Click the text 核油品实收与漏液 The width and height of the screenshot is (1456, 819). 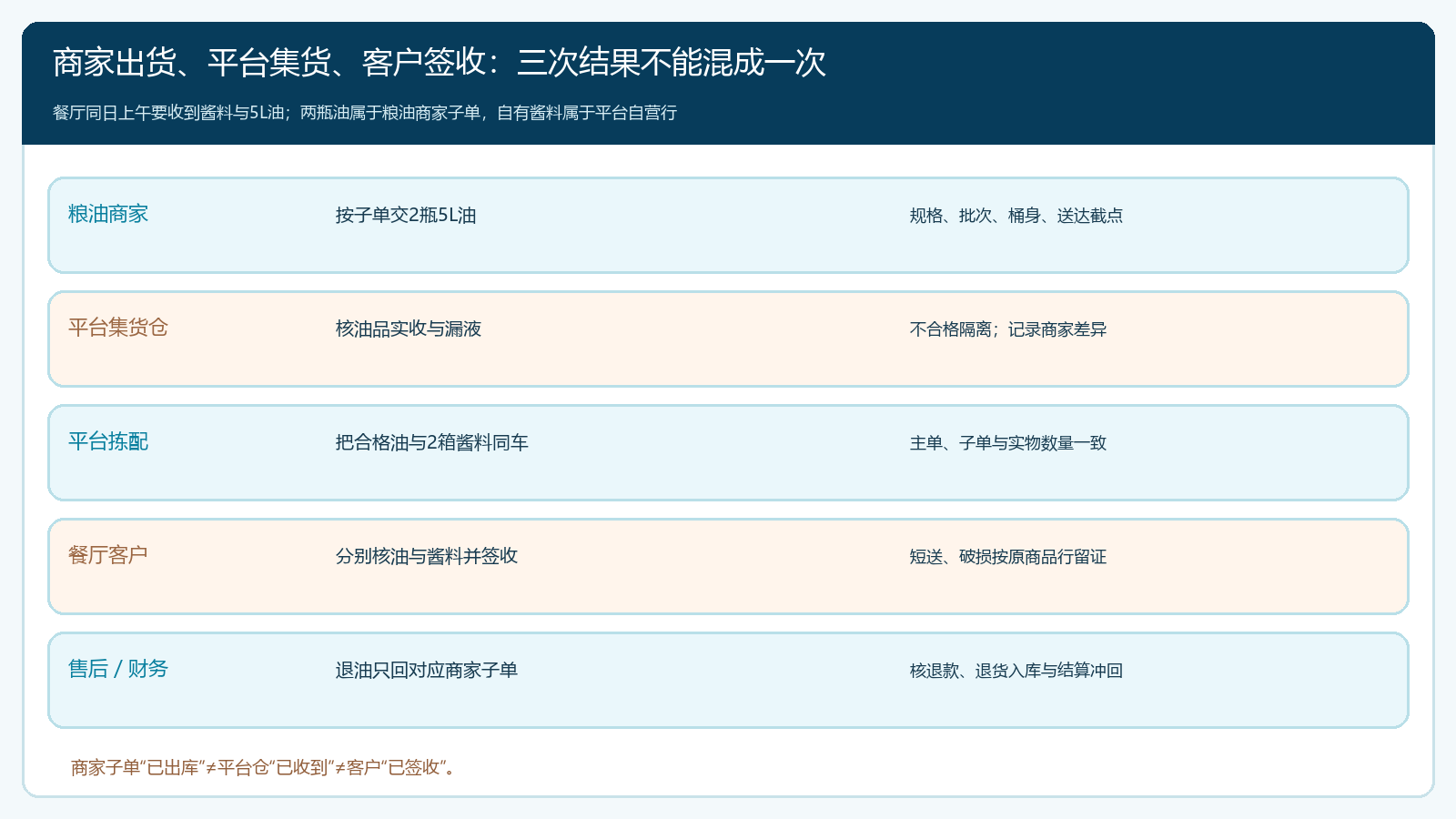[x=409, y=329]
